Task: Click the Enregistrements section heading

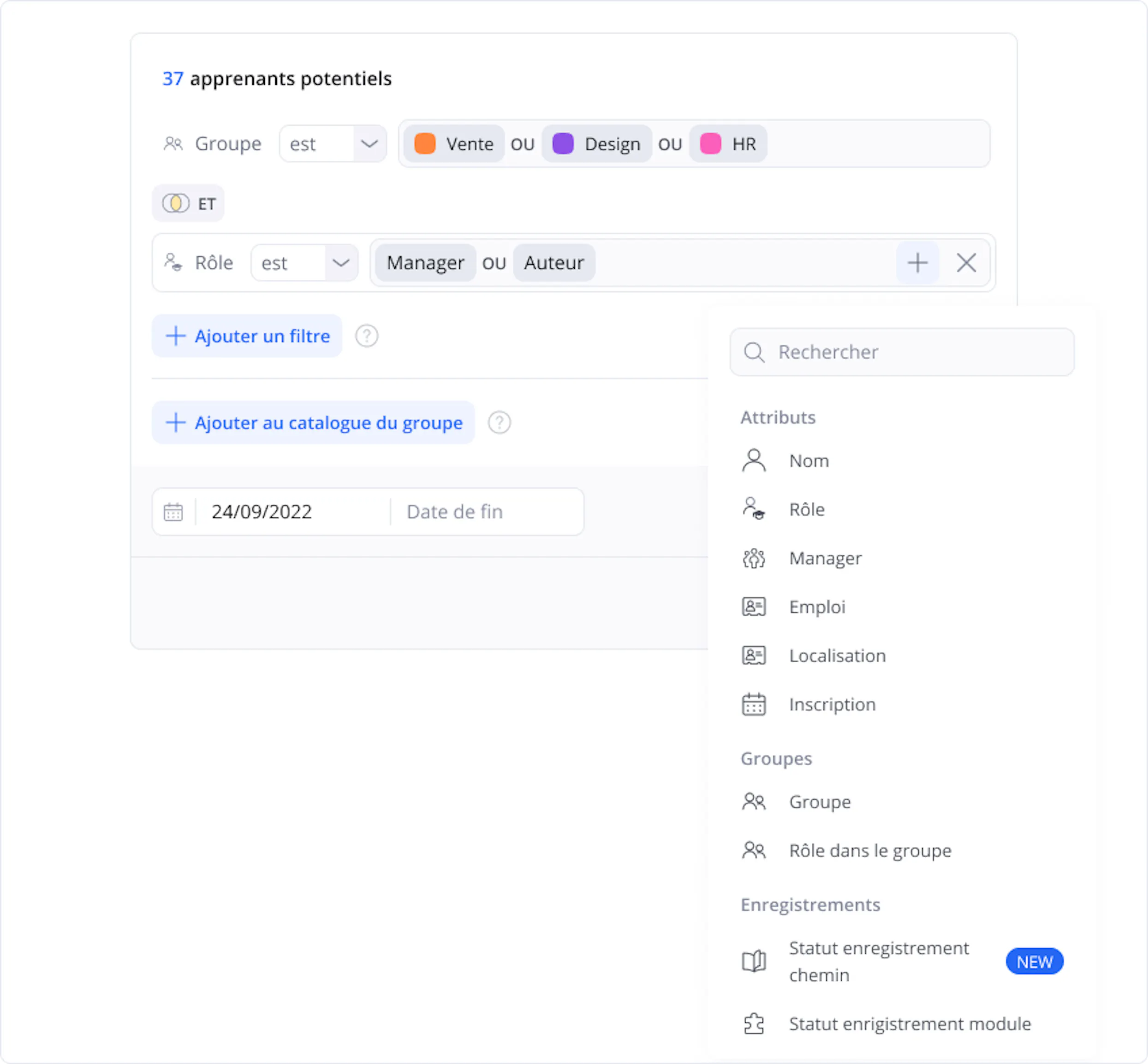Action: click(x=810, y=905)
